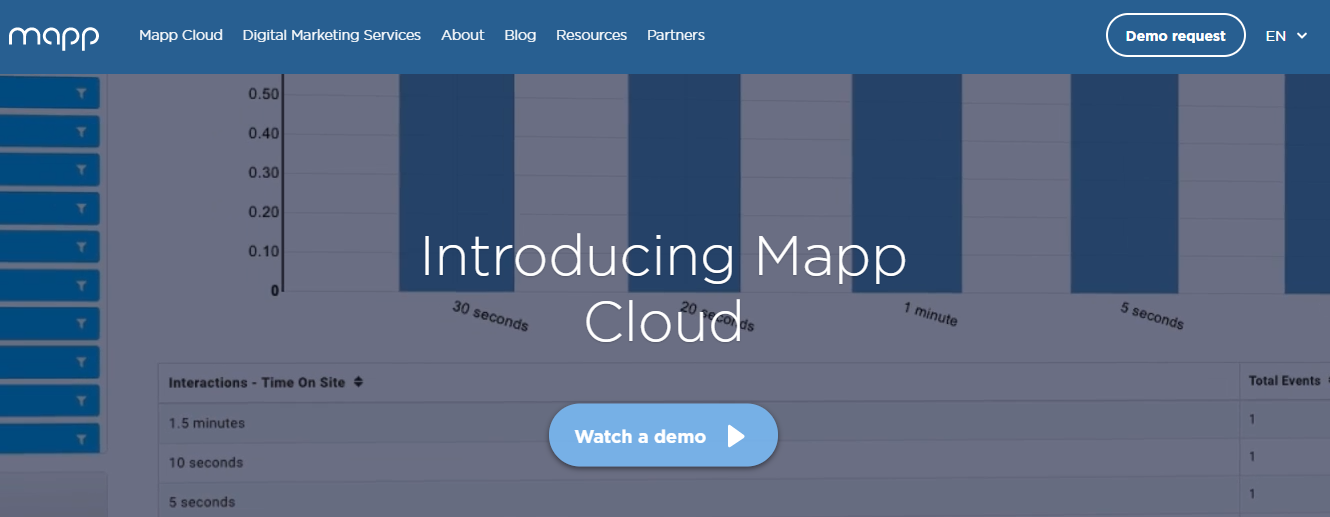This screenshot has height=517, width=1330.
Task: Click the 0.10 axis value
Action: pos(264,251)
